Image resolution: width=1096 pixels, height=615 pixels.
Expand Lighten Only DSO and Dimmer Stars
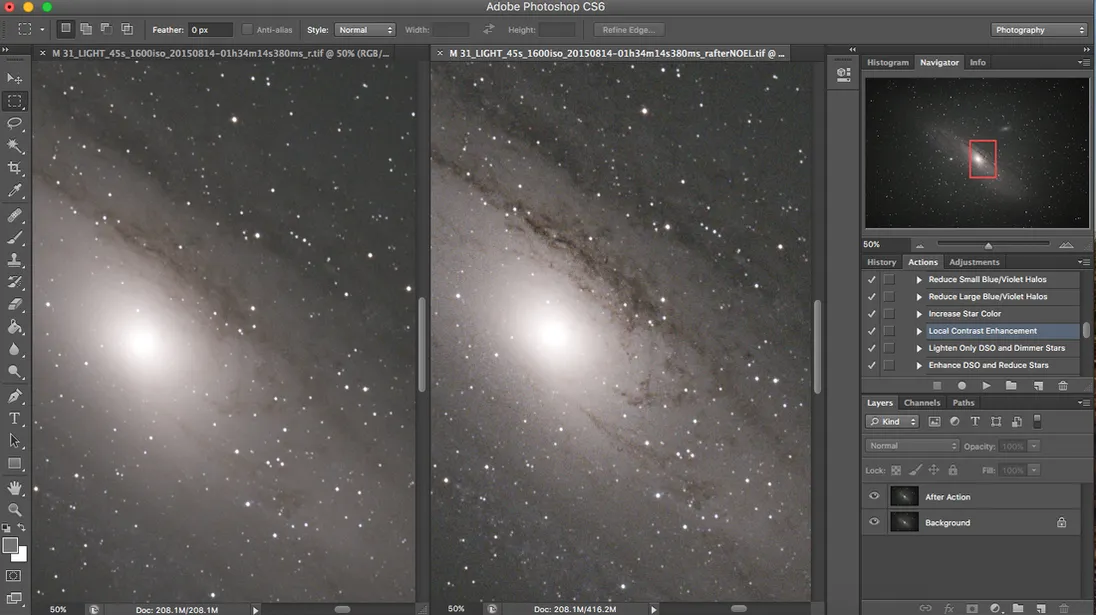pos(919,348)
